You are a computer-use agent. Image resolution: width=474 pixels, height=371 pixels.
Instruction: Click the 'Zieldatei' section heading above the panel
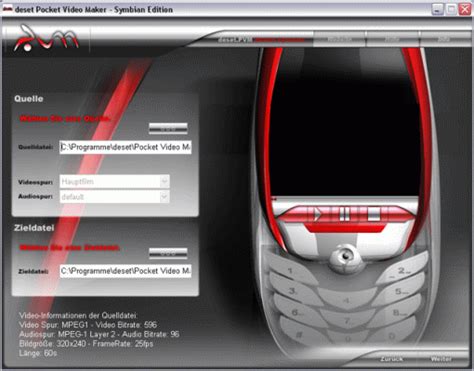pyautogui.click(x=34, y=228)
